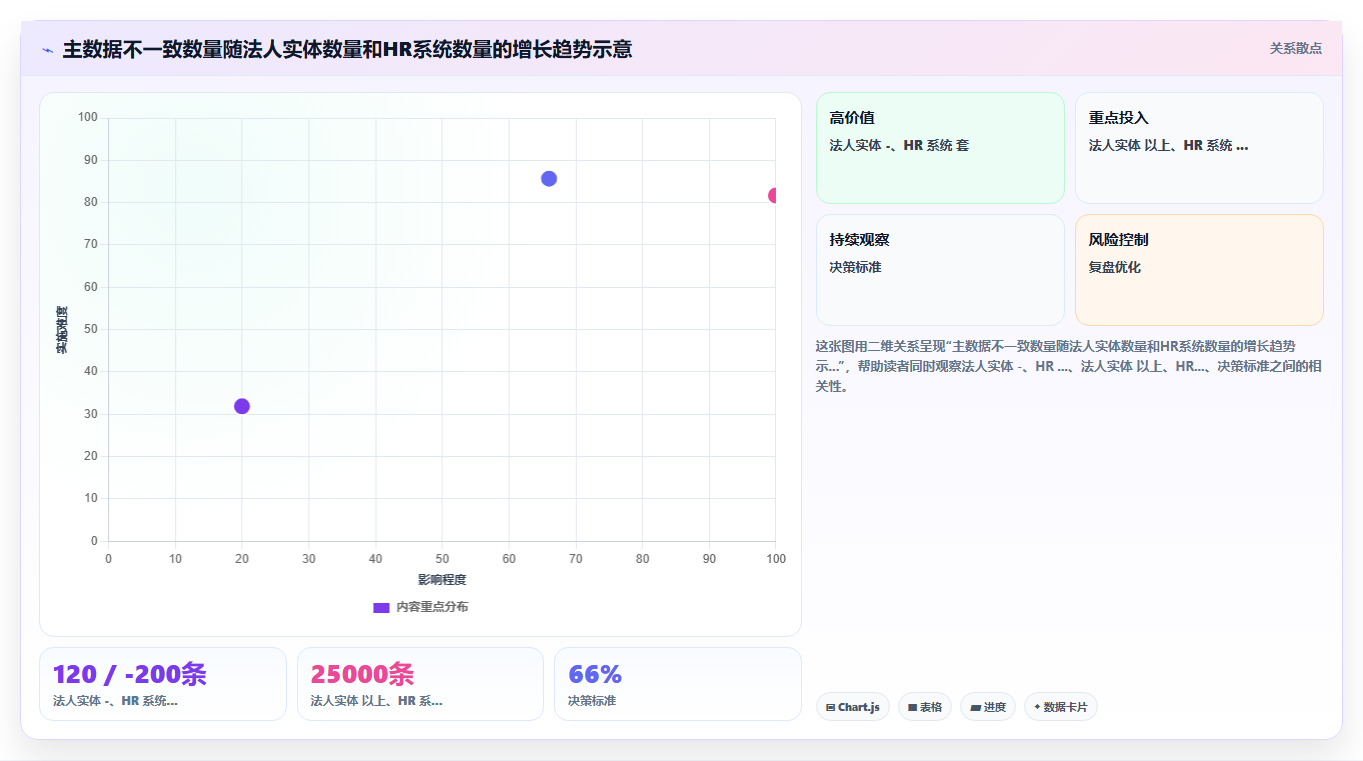The image size is (1363, 761).
Task: Click the icon in Chart.js chip
Action: click(831, 707)
